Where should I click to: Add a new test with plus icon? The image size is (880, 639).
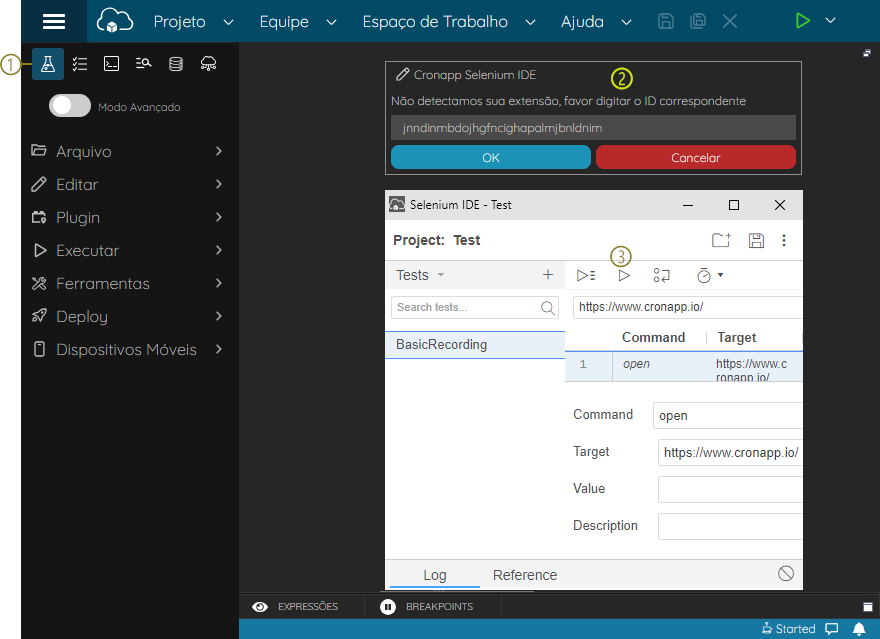[548, 274]
